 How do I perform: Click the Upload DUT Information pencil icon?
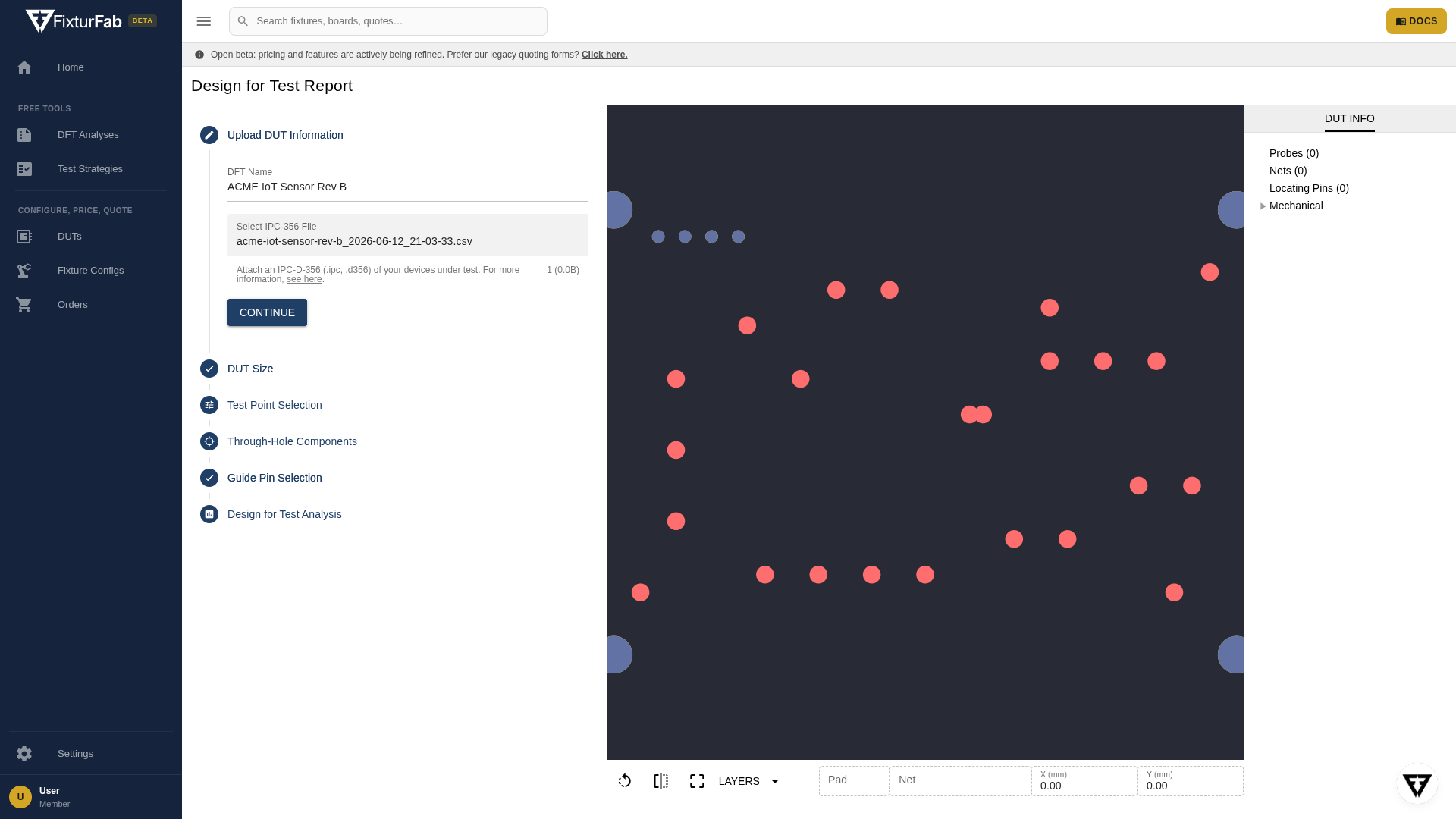click(x=209, y=135)
